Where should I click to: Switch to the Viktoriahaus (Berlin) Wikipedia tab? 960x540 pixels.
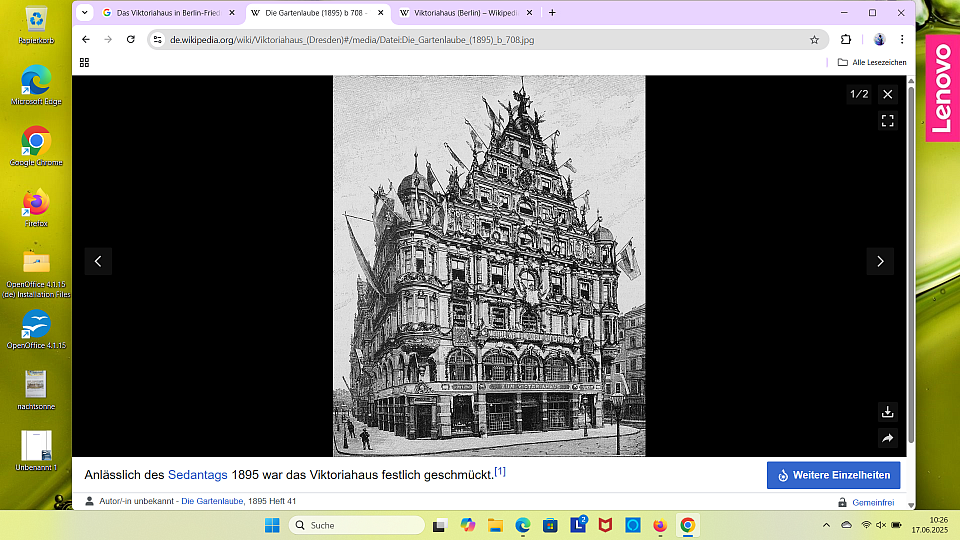click(x=459, y=12)
